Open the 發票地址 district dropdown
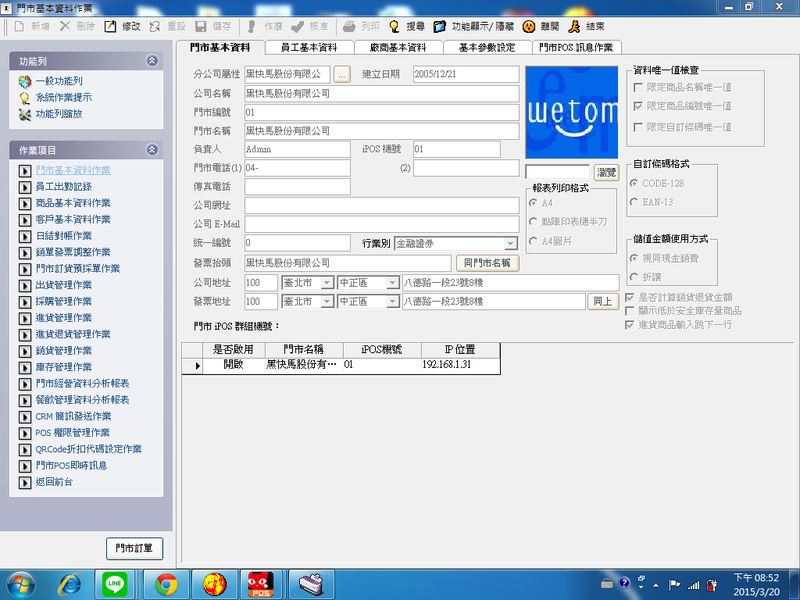 pyautogui.click(x=392, y=302)
